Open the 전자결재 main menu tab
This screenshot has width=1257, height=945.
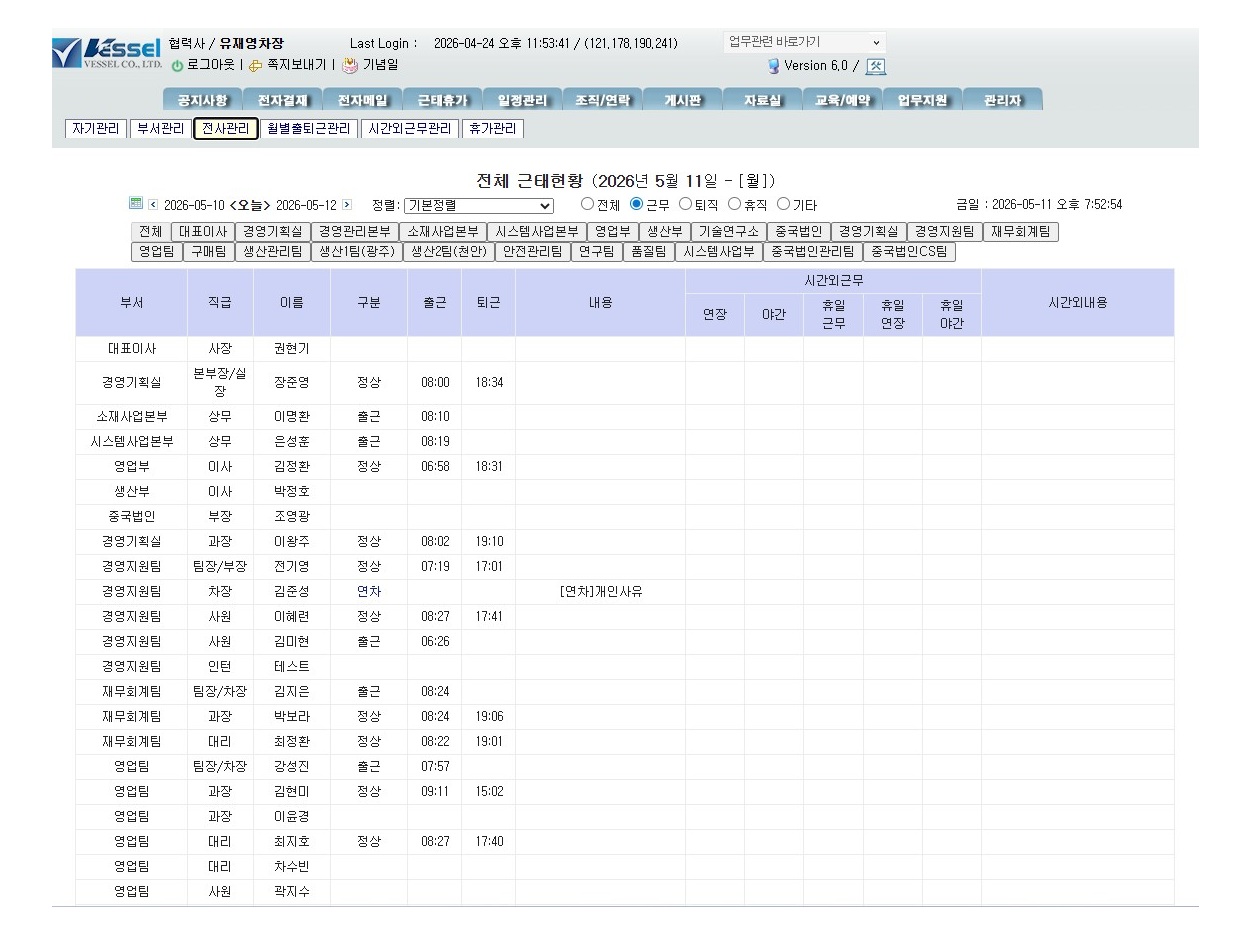point(282,100)
